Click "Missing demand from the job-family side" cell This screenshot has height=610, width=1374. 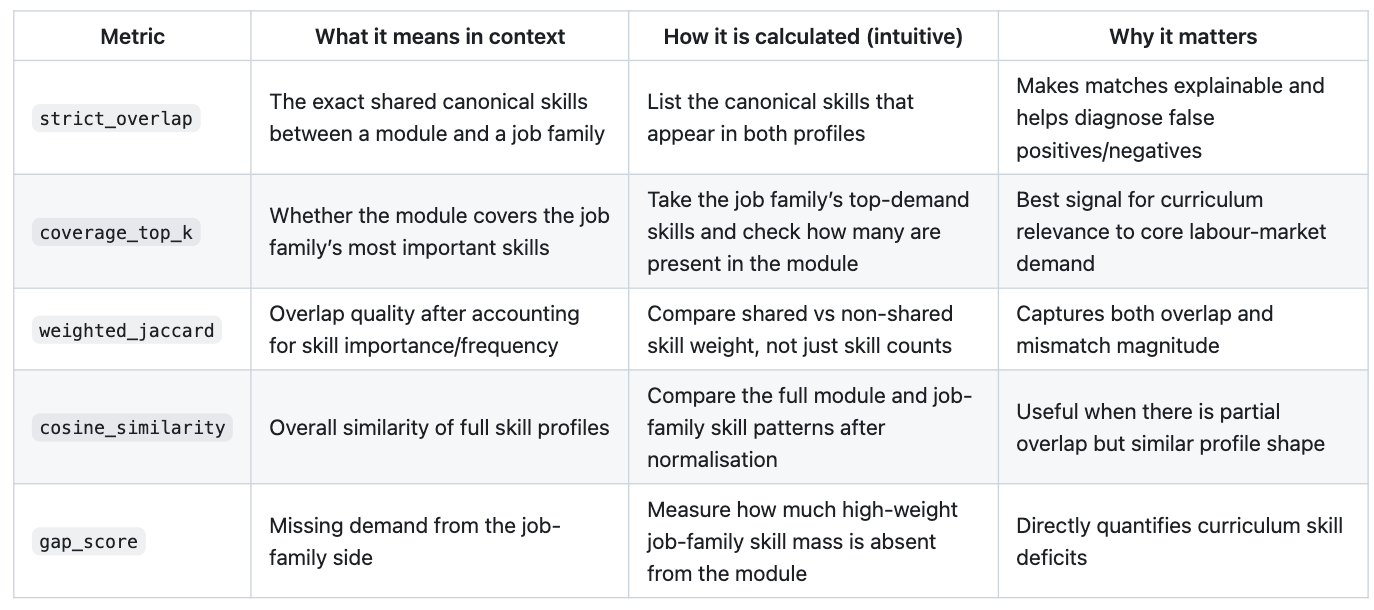click(x=415, y=541)
